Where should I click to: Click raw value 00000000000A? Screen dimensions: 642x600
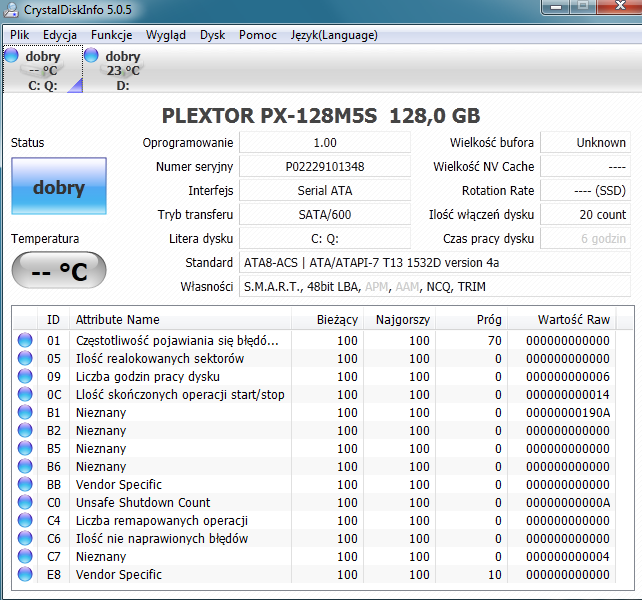[568, 503]
